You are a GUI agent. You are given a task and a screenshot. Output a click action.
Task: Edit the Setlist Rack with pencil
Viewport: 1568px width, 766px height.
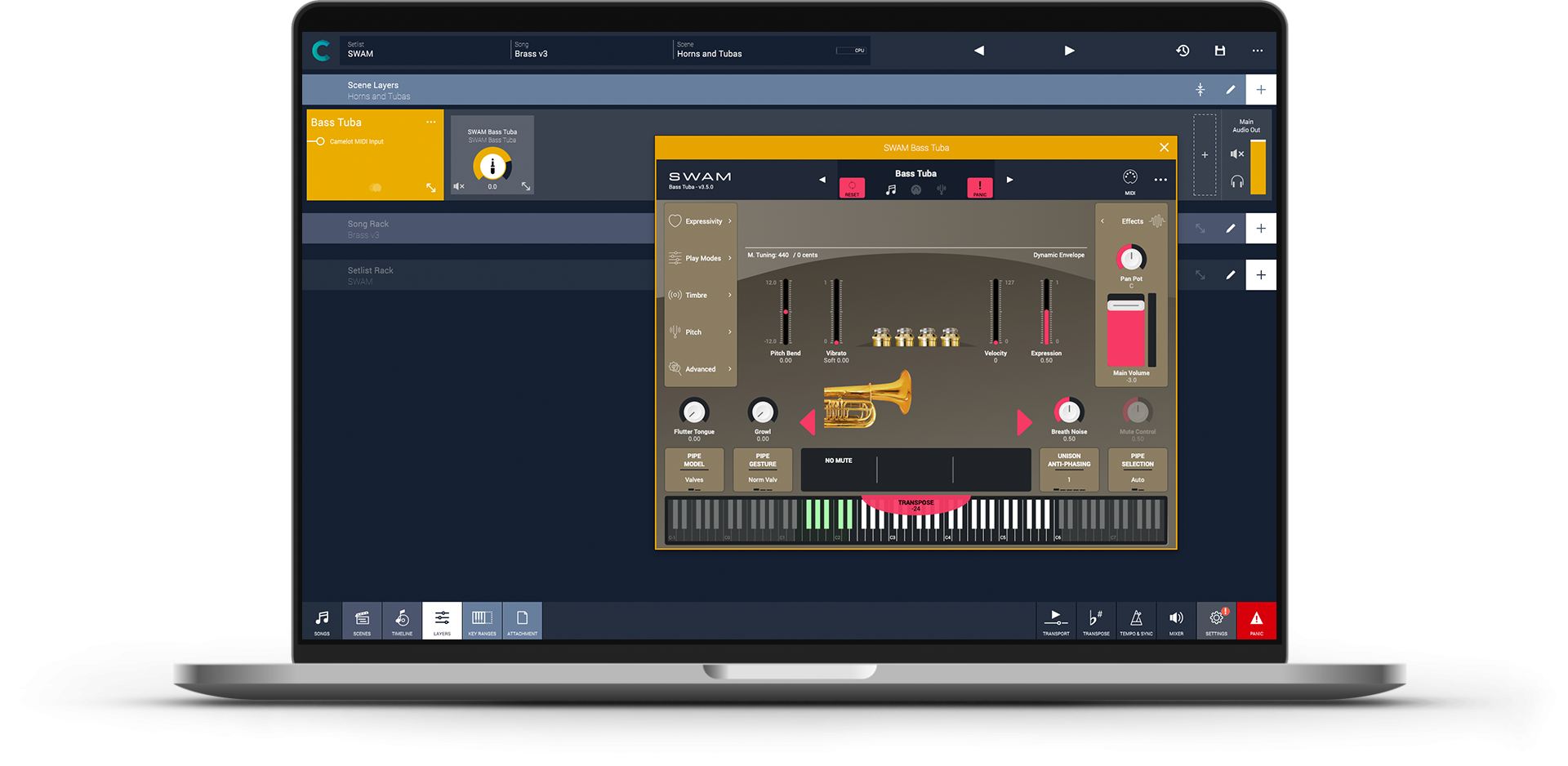click(1231, 275)
